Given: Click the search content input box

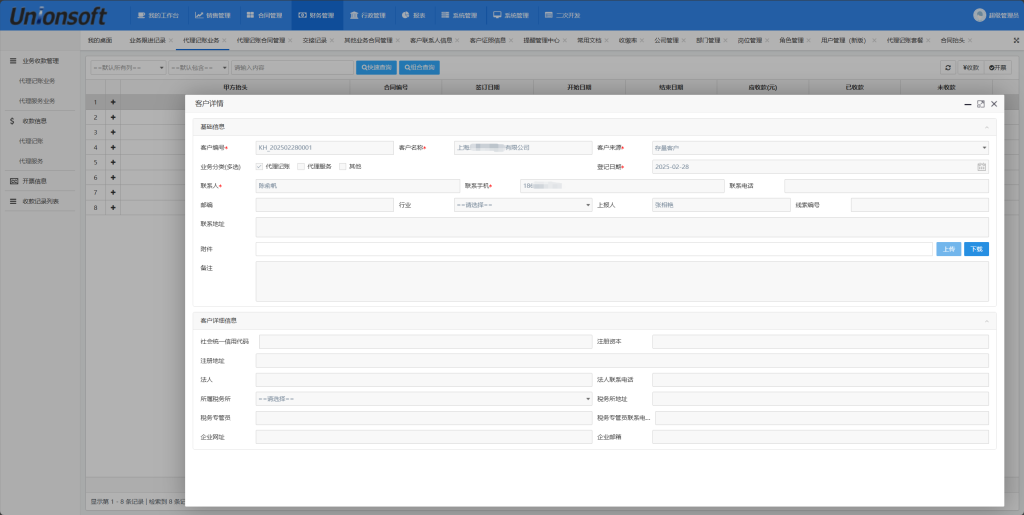Looking at the screenshot, I should [292, 67].
